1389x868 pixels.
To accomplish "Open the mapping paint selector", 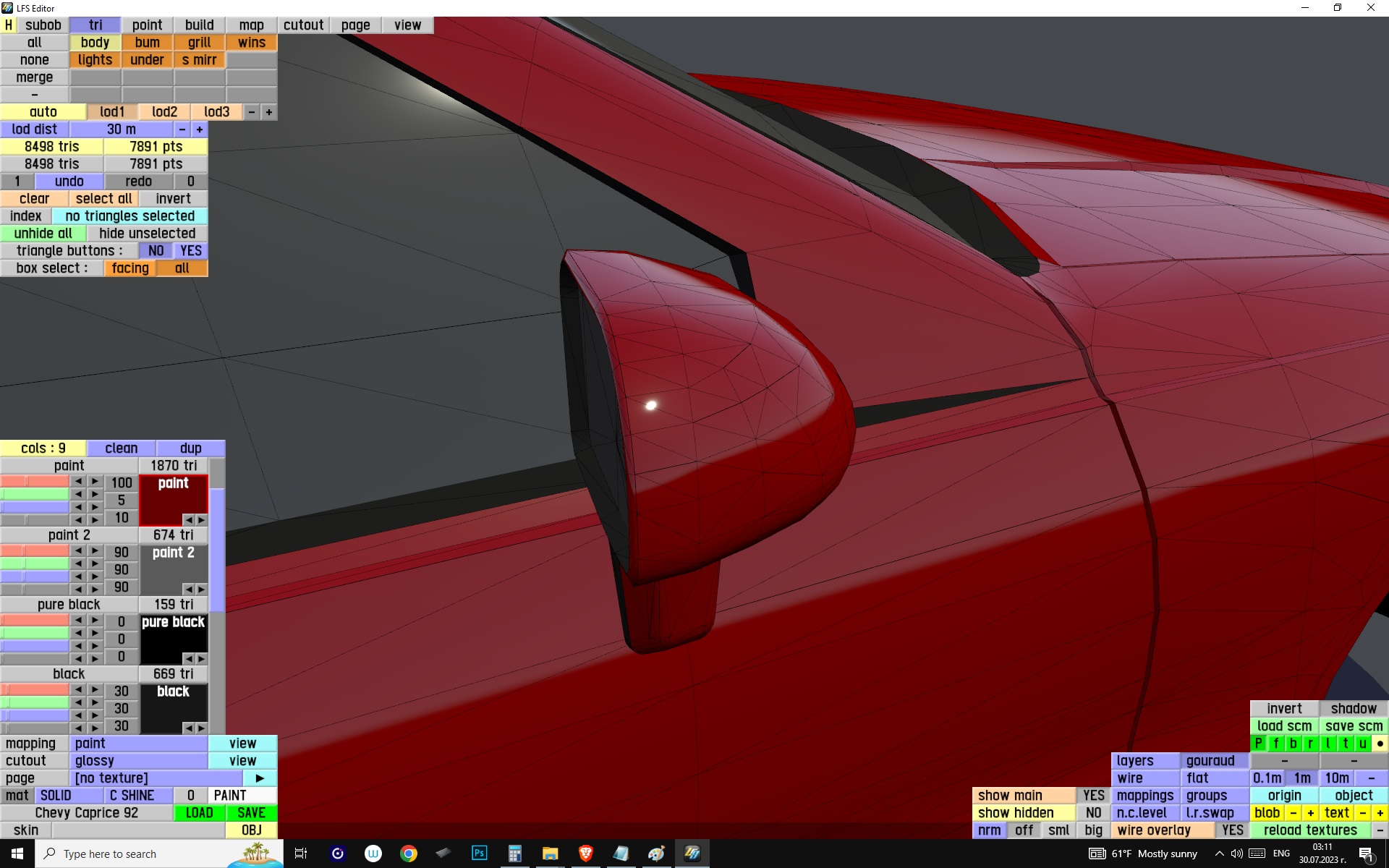I will pos(138,744).
